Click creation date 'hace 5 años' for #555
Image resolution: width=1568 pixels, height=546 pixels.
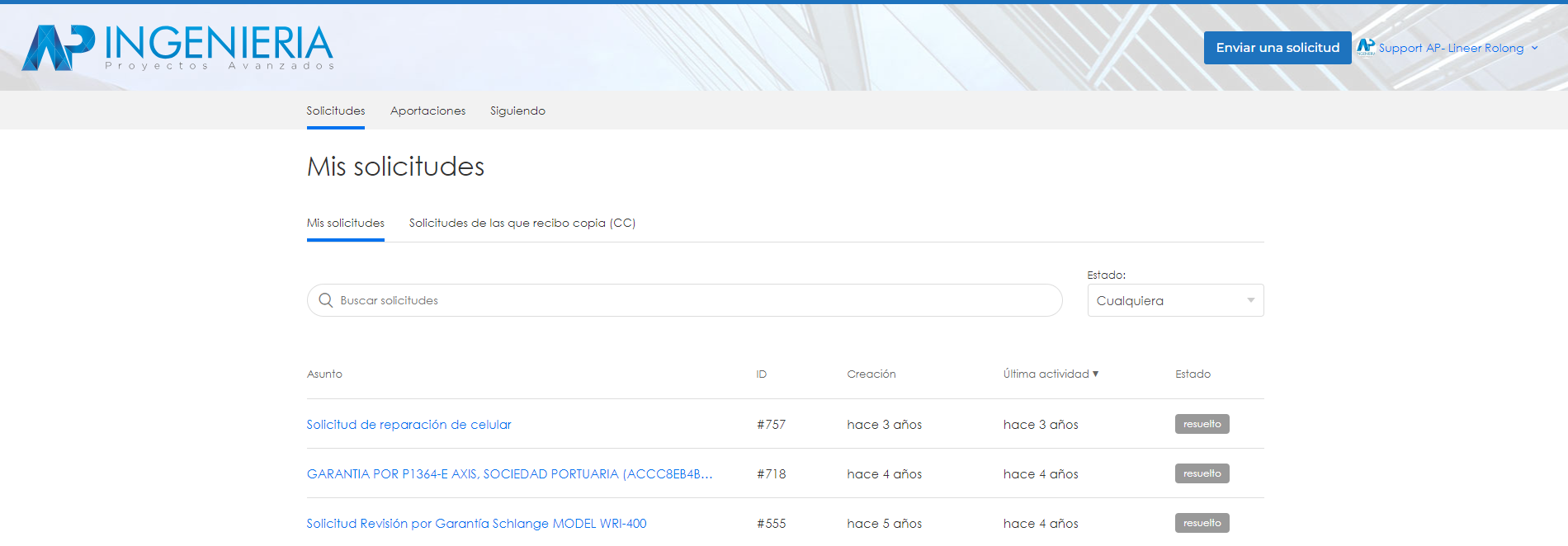pos(885,523)
